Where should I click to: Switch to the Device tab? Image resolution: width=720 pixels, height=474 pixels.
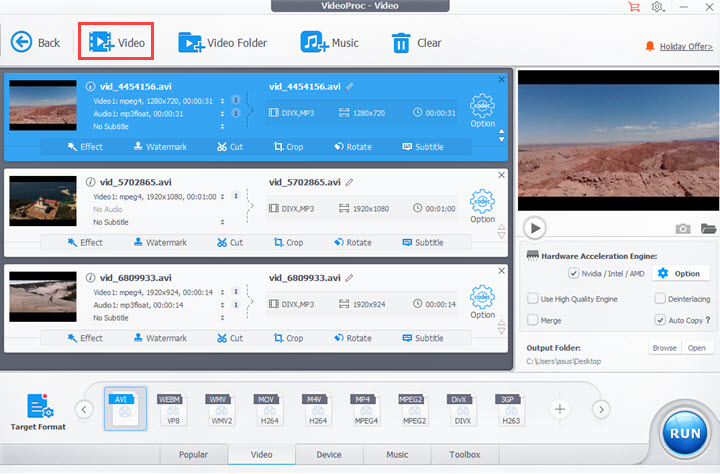click(x=329, y=454)
